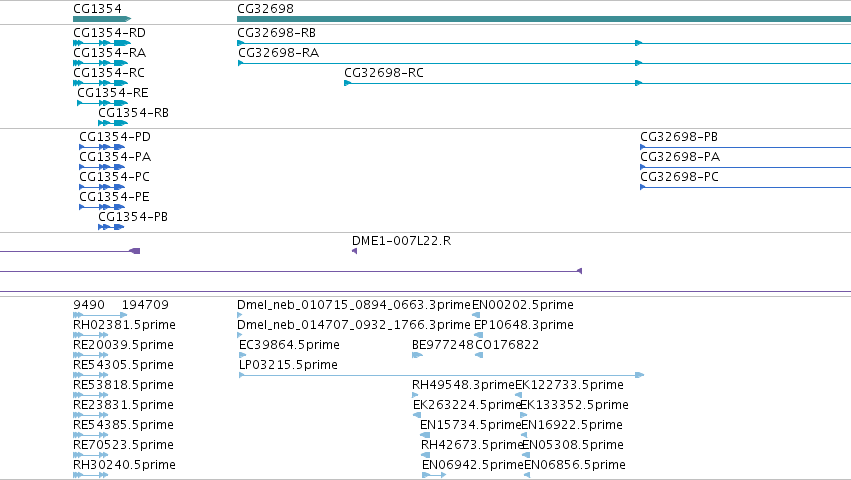851x480 pixels.
Task: Select transcript CG1354-RA
Action: [109, 53]
